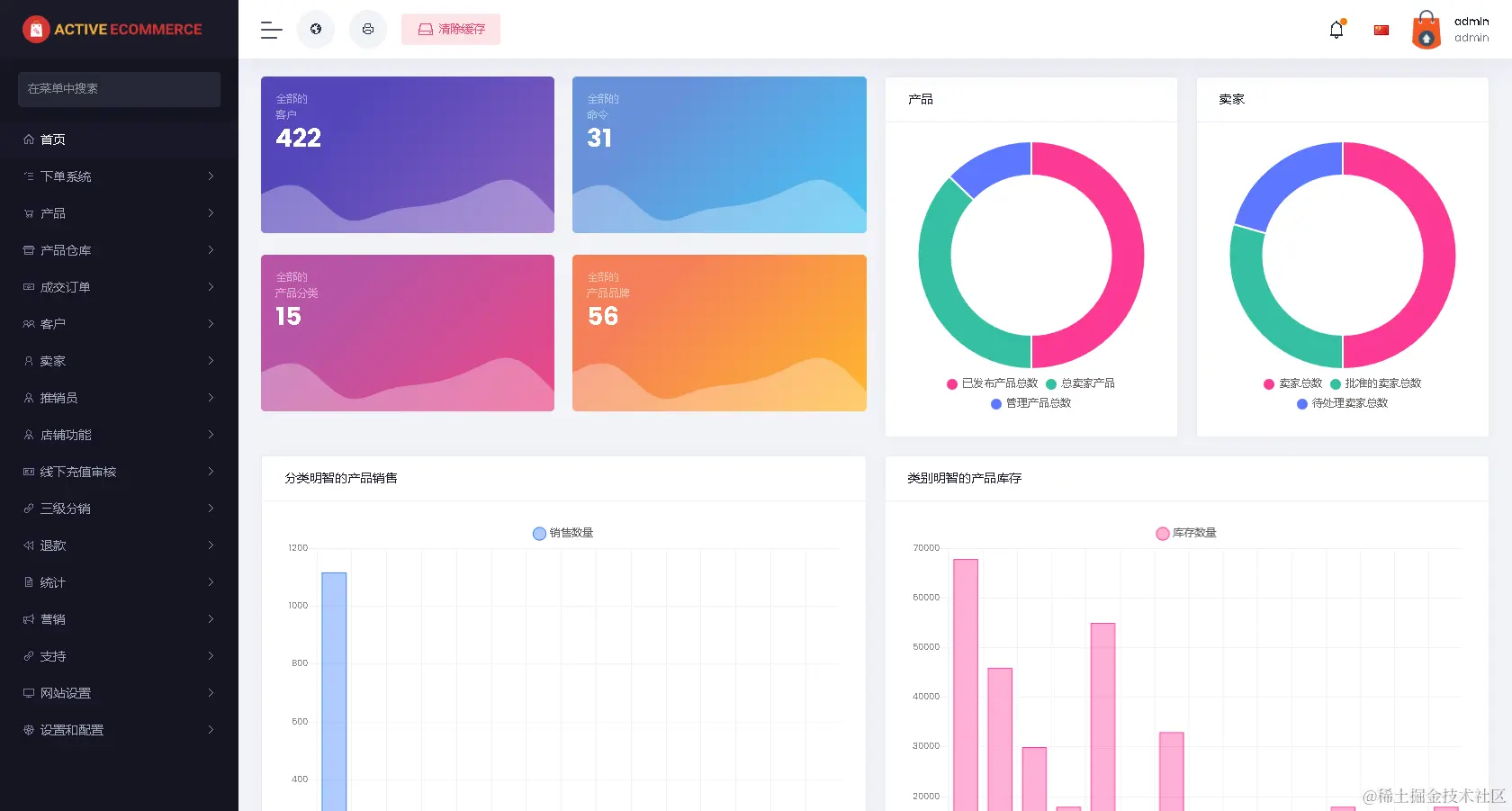The image size is (1512, 811).
Task: Open the admin user name dropdown
Action: coord(1471,30)
